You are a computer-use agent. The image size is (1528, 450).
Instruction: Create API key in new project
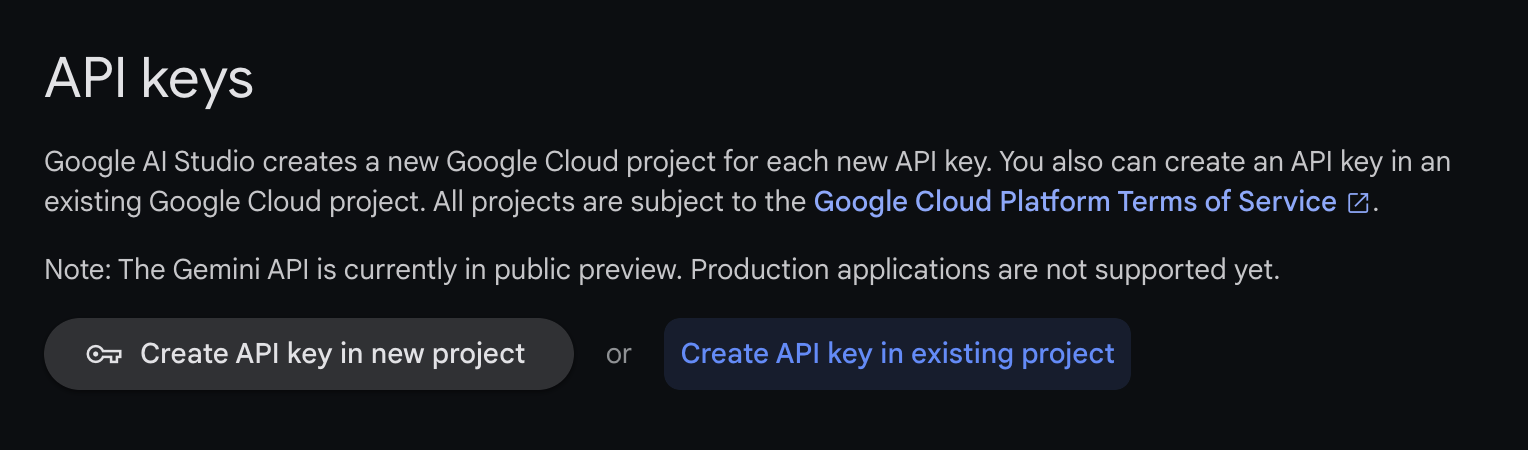308,354
